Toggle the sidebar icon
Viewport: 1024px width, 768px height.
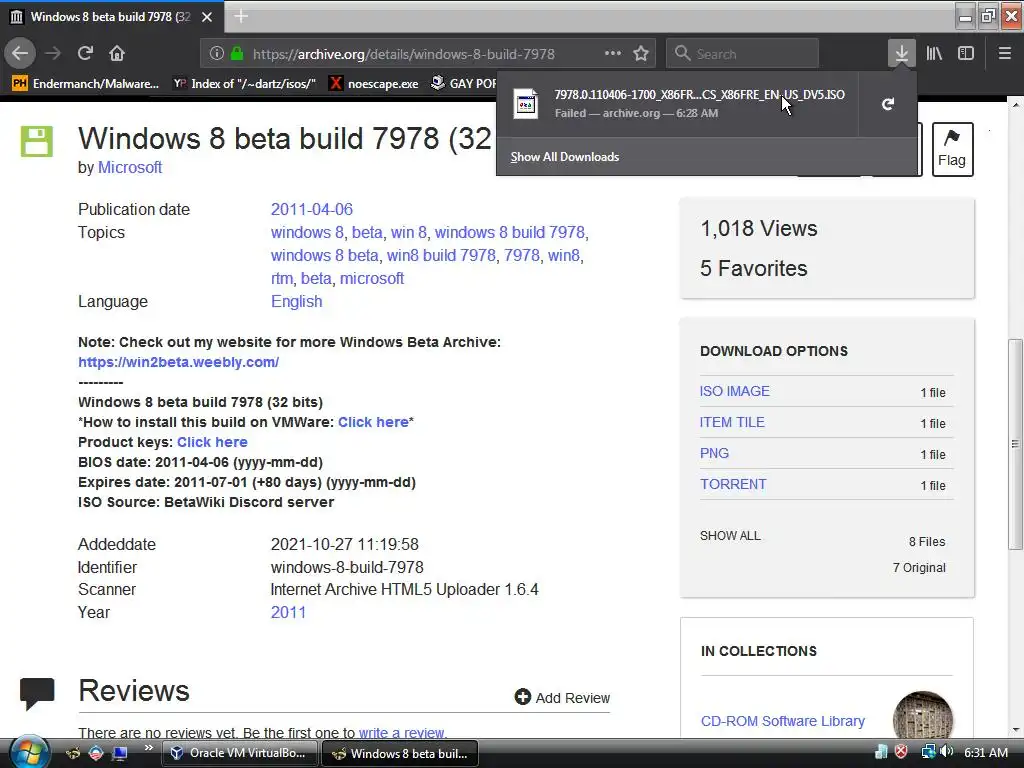[966, 54]
